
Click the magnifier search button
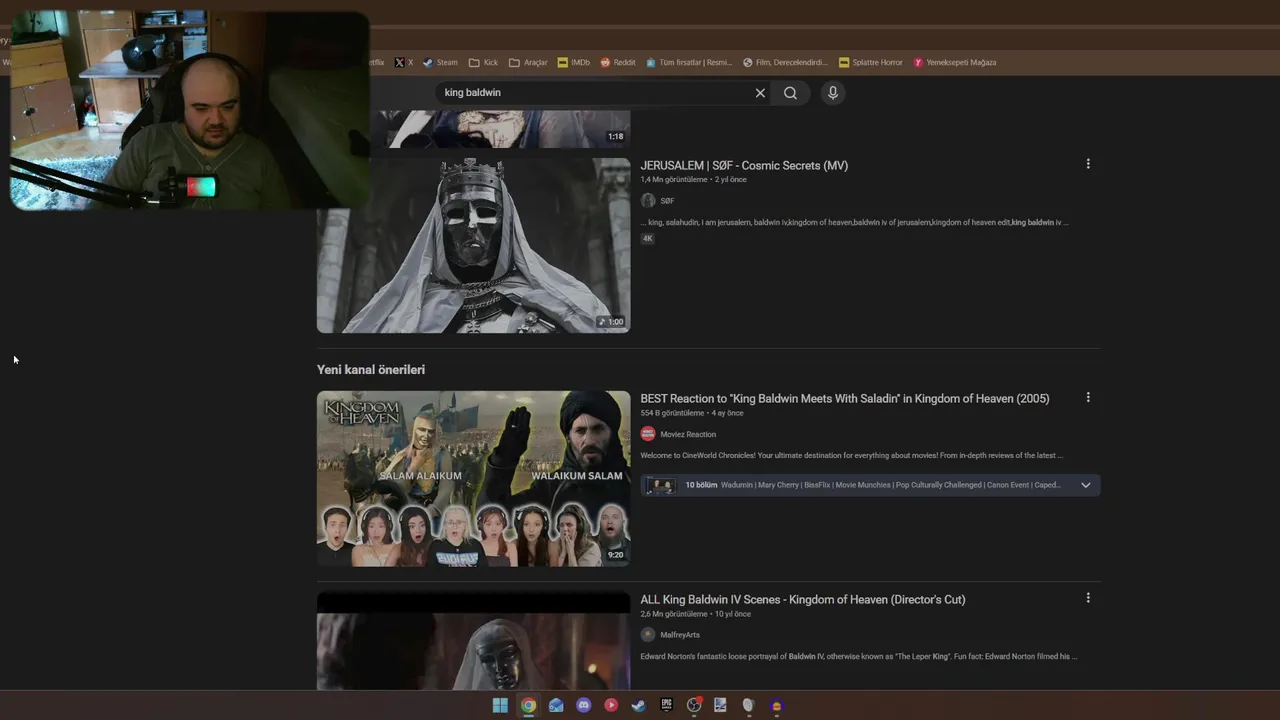pos(790,93)
